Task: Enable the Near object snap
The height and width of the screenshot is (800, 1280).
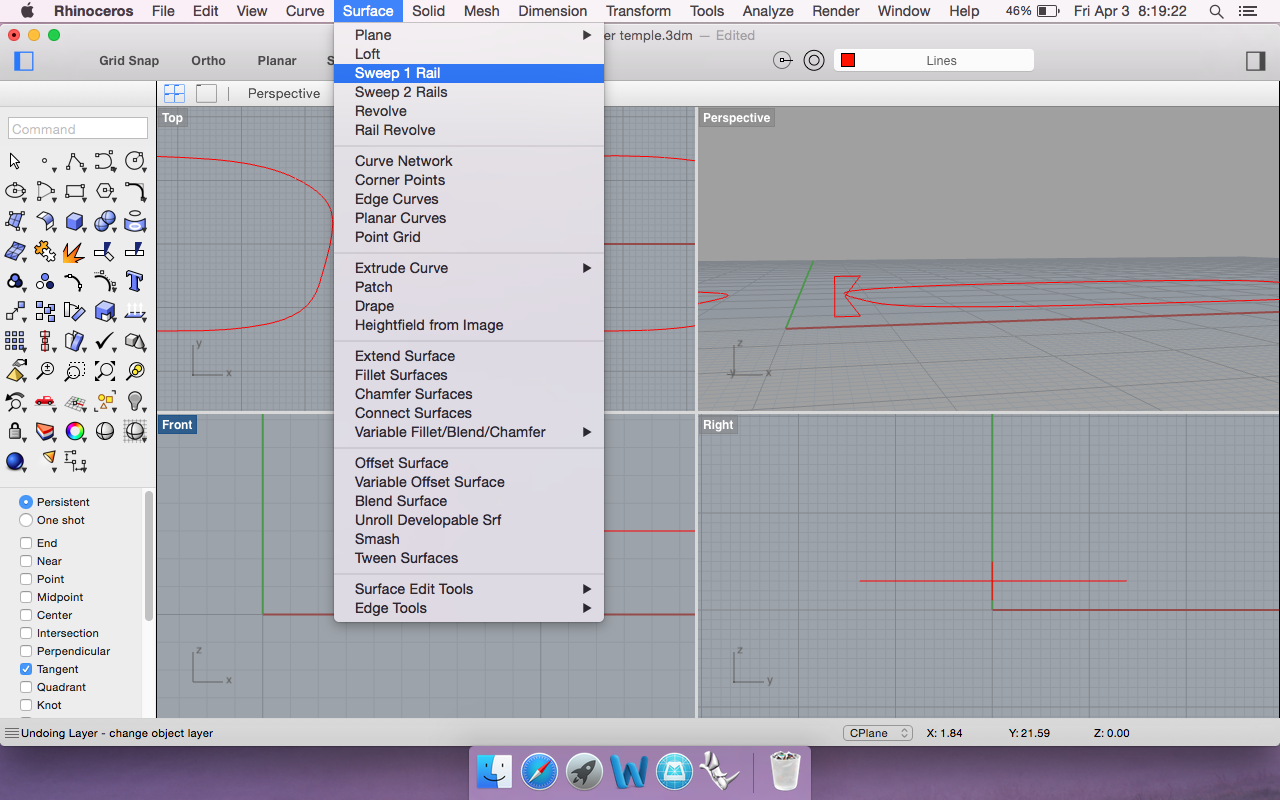Action: coord(26,561)
